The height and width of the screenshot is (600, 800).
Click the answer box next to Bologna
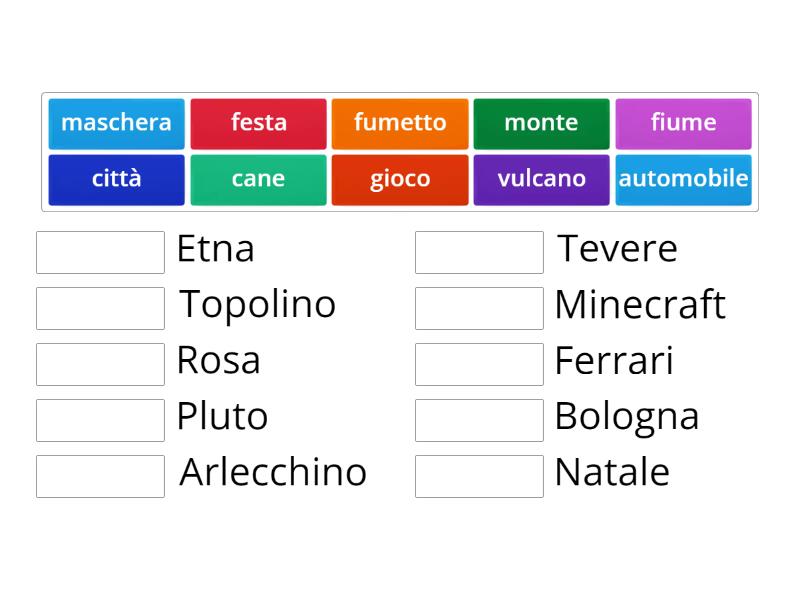[478, 420]
